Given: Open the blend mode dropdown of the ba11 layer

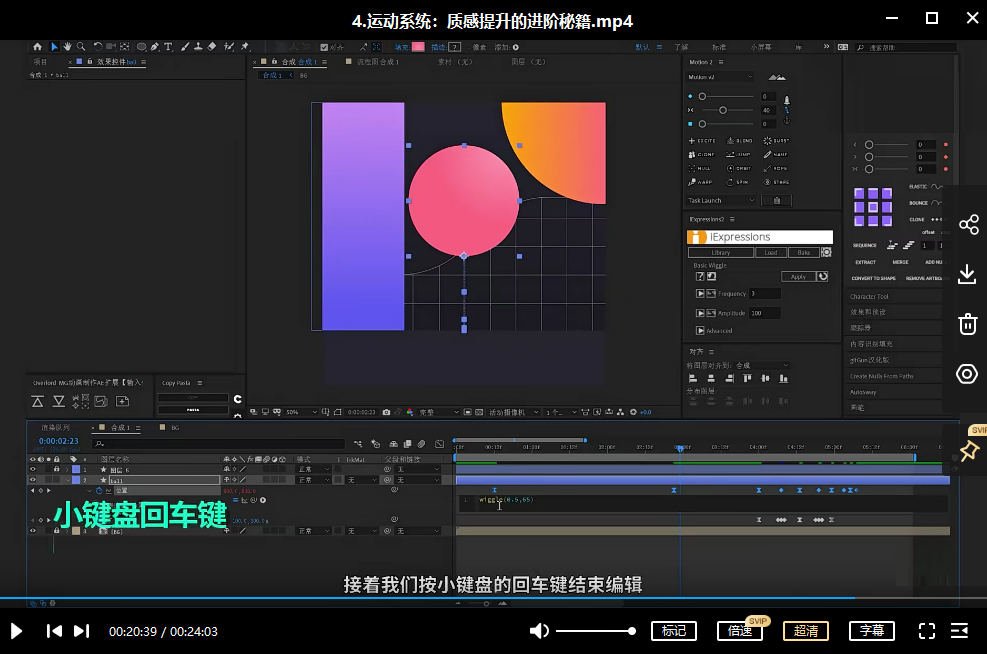Looking at the screenshot, I should [304, 478].
